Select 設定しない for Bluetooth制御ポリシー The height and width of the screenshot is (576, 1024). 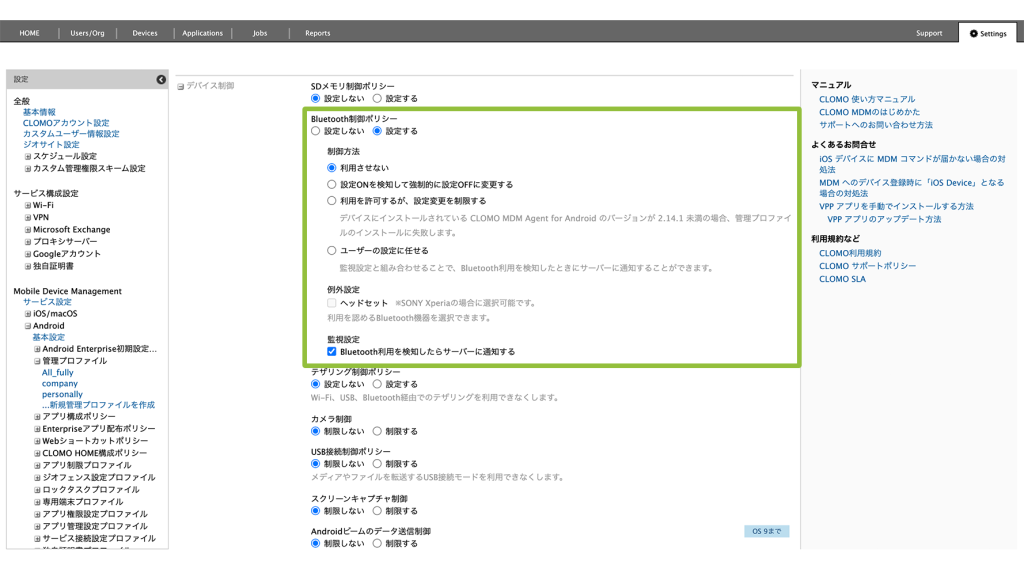point(316,131)
